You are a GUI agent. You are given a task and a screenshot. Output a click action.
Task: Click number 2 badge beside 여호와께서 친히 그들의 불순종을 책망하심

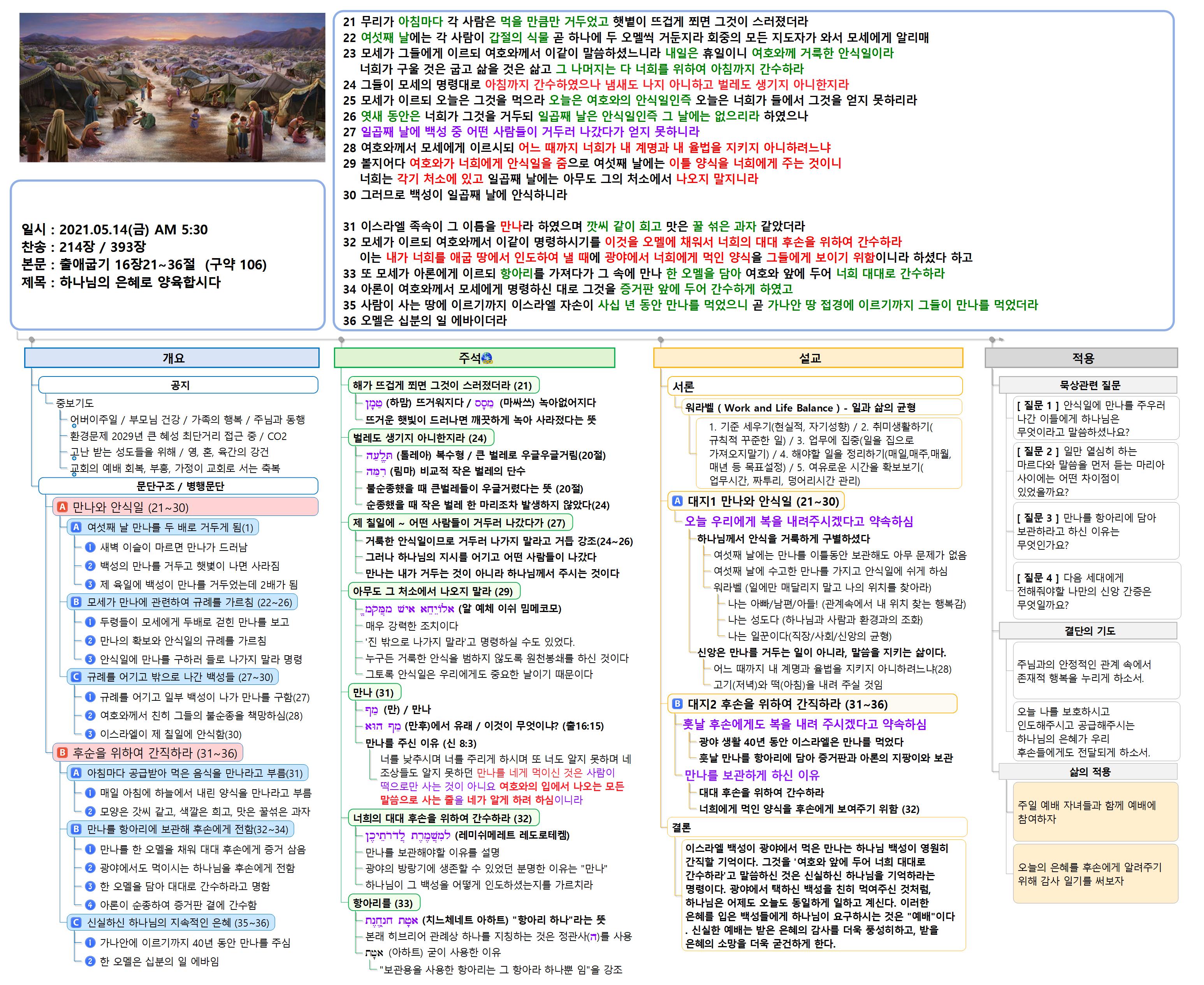click(90, 716)
